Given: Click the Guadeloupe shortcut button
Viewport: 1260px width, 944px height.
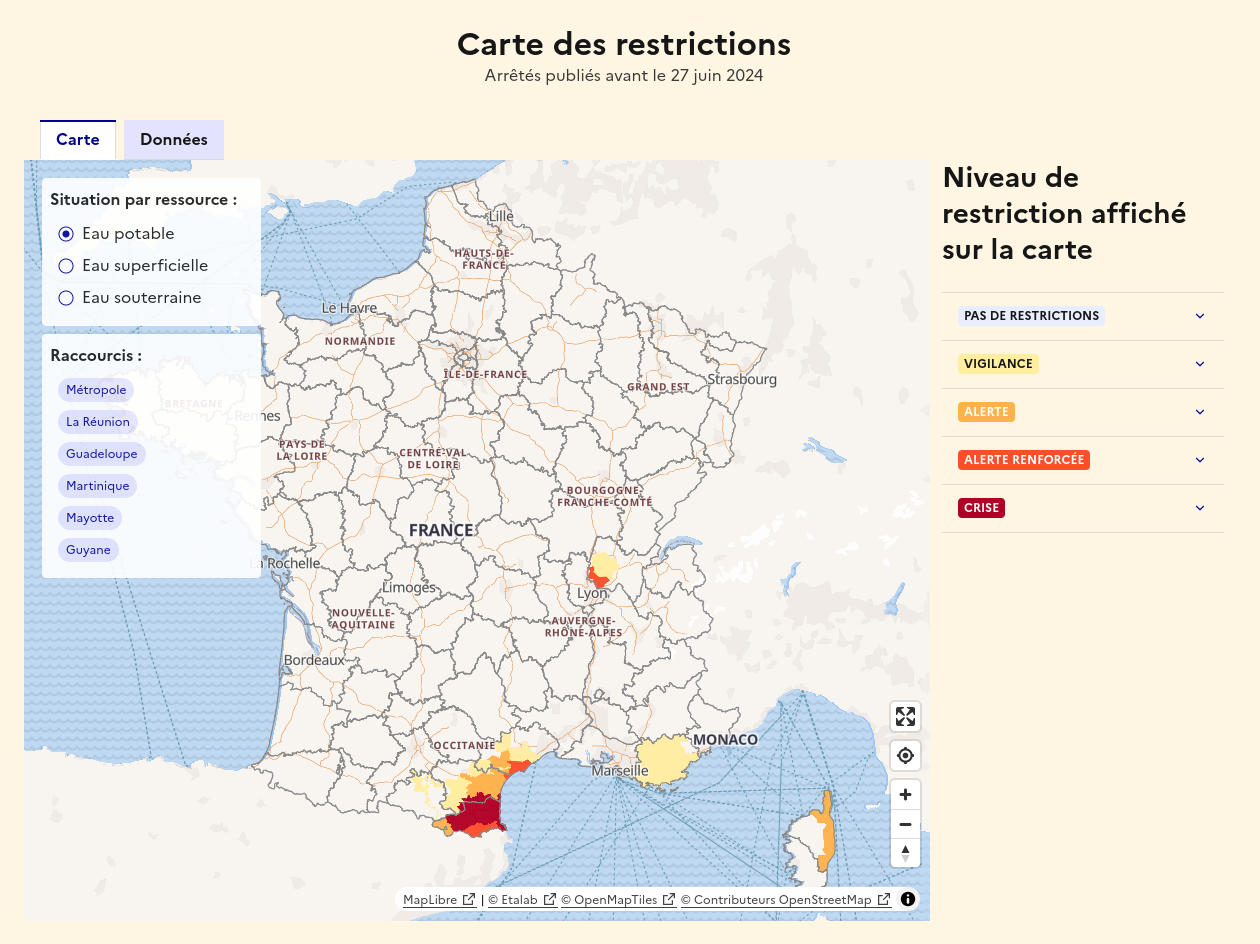Looking at the screenshot, I should (x=102, y=454).
